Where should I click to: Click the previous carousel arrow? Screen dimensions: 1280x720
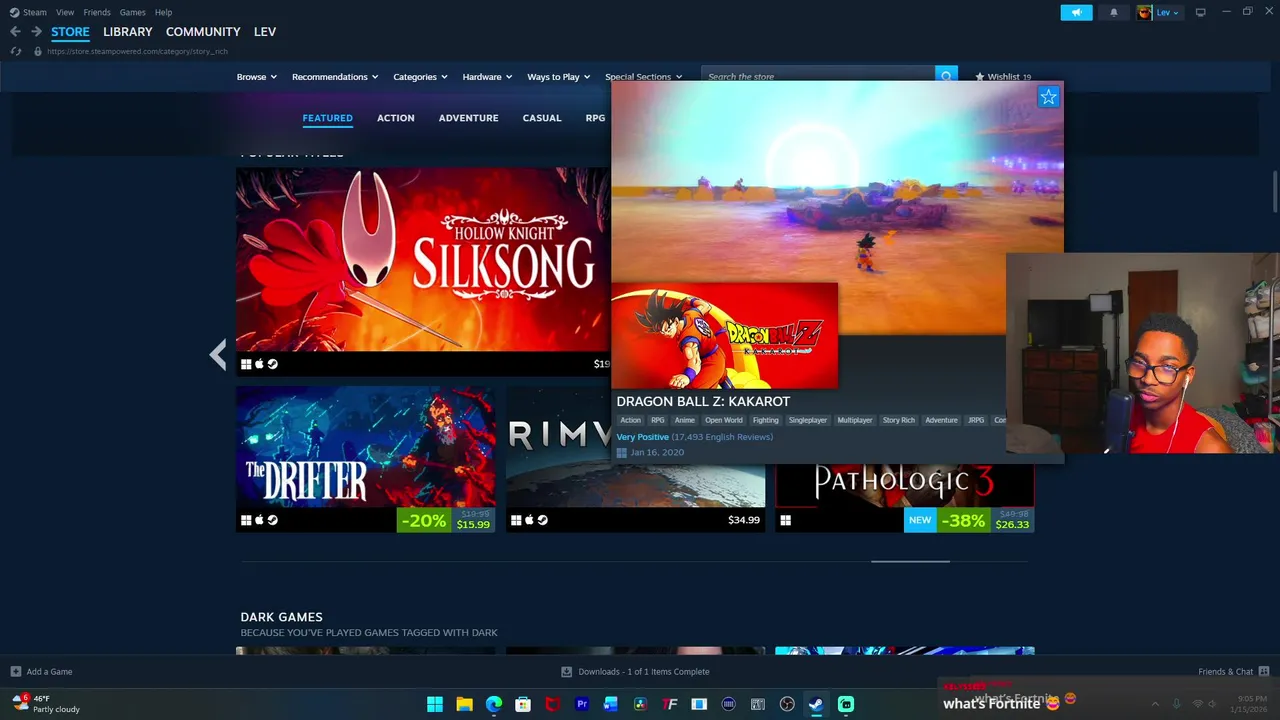click(x=218, y=354)
